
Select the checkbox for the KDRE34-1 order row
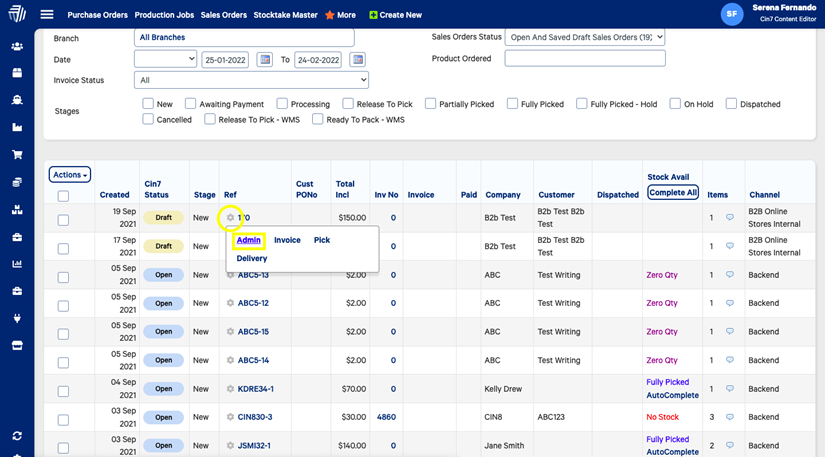[x=63, y=391]
